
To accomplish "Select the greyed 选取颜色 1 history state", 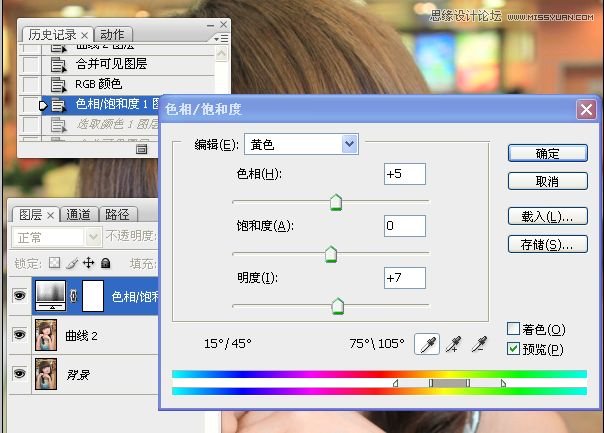I will pos(100,124).
